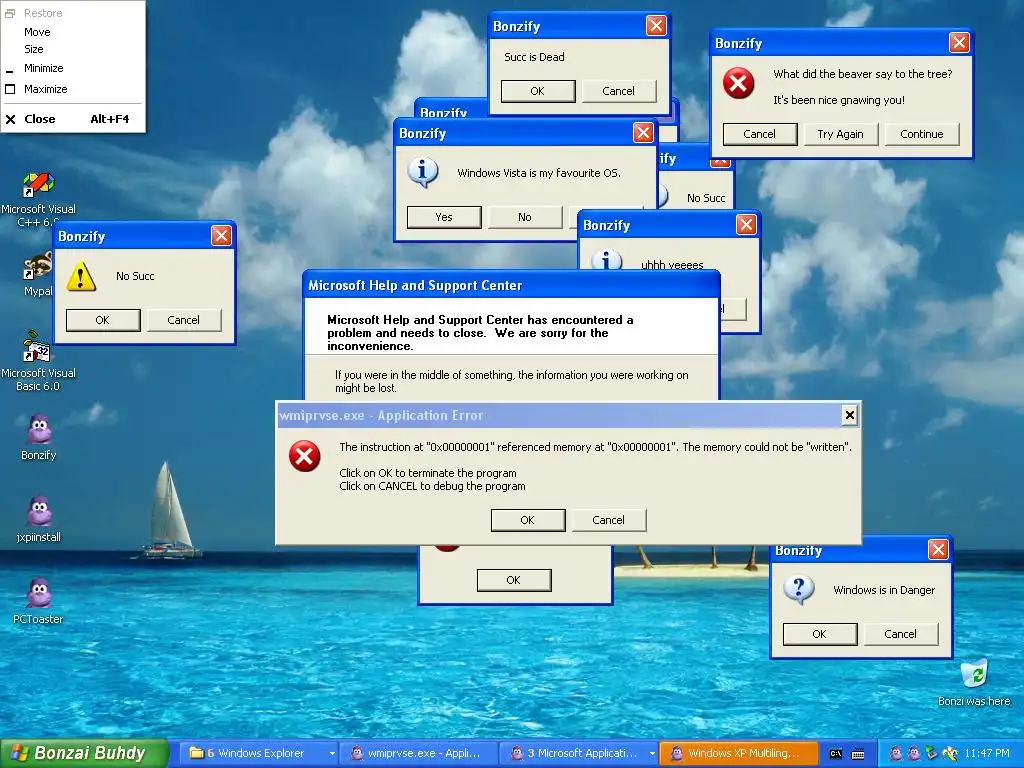Image resolution: width=1024 pixels, height=768 pixels.
Task: Click the green Safely Remove Hardware tray icon
Action: (932, 754)
